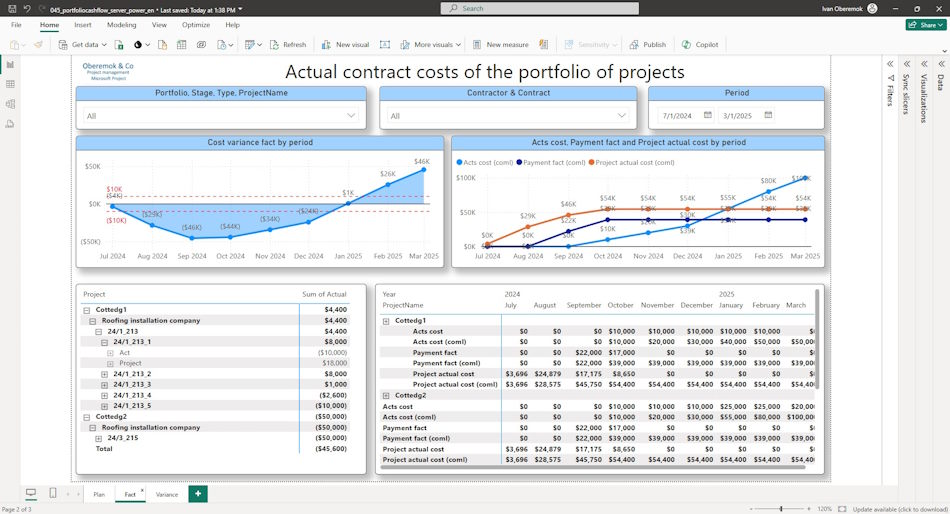Expand the Act row
950x514 pixels.
point(110,353)
